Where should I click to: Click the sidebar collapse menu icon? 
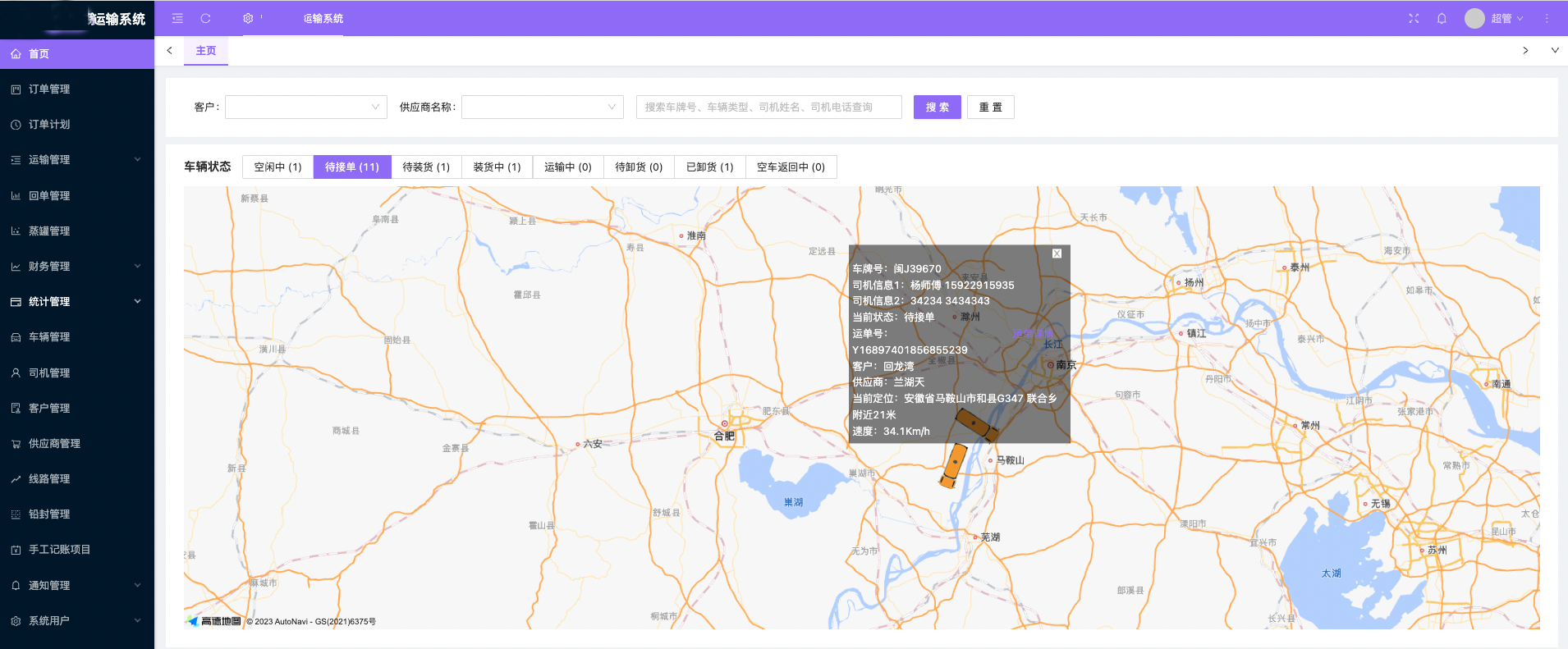[x=177, y=18]
